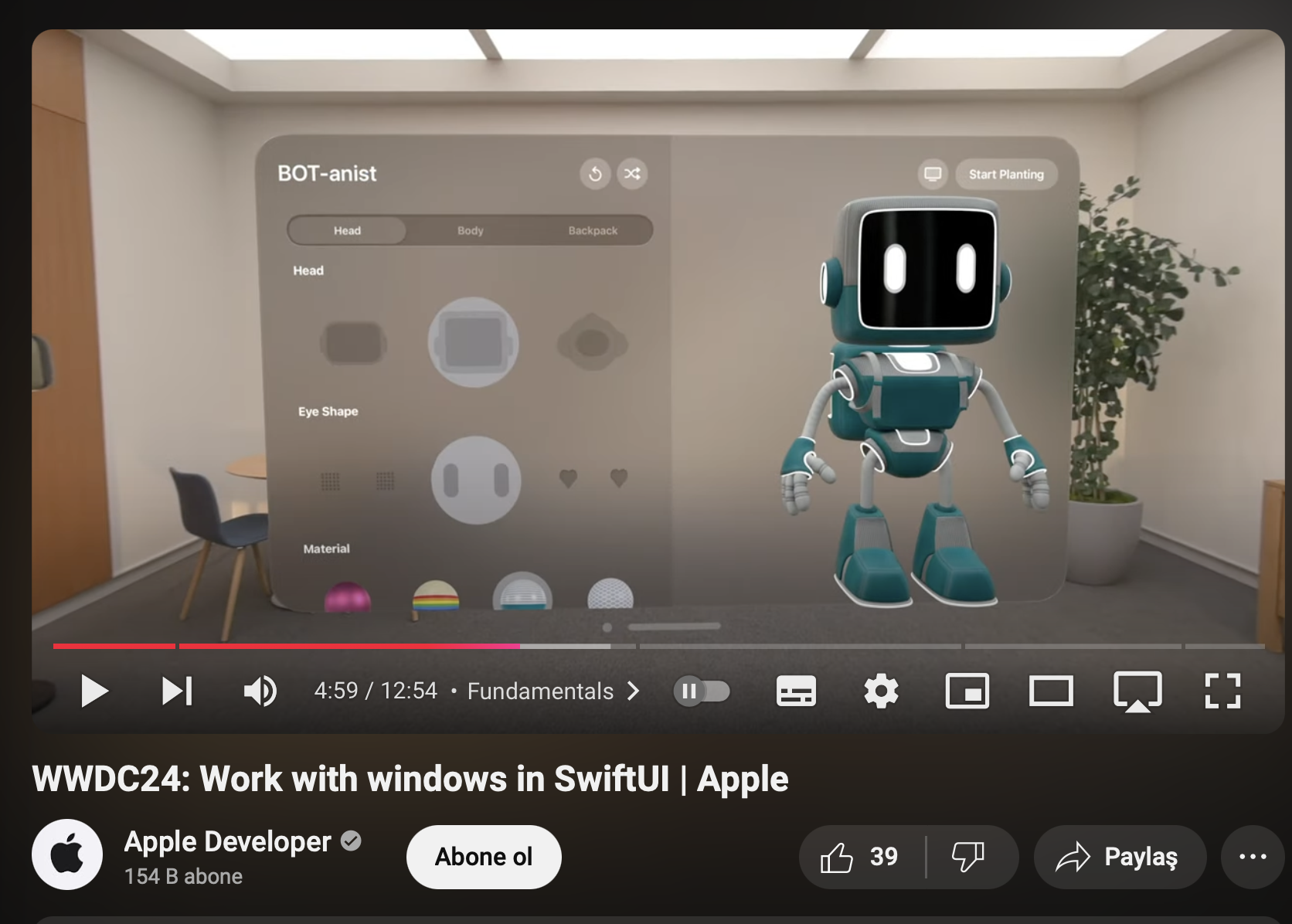This screenshot has height=924, width=1292.
Task: Choose the selected square head option
Action: [473, 342]
